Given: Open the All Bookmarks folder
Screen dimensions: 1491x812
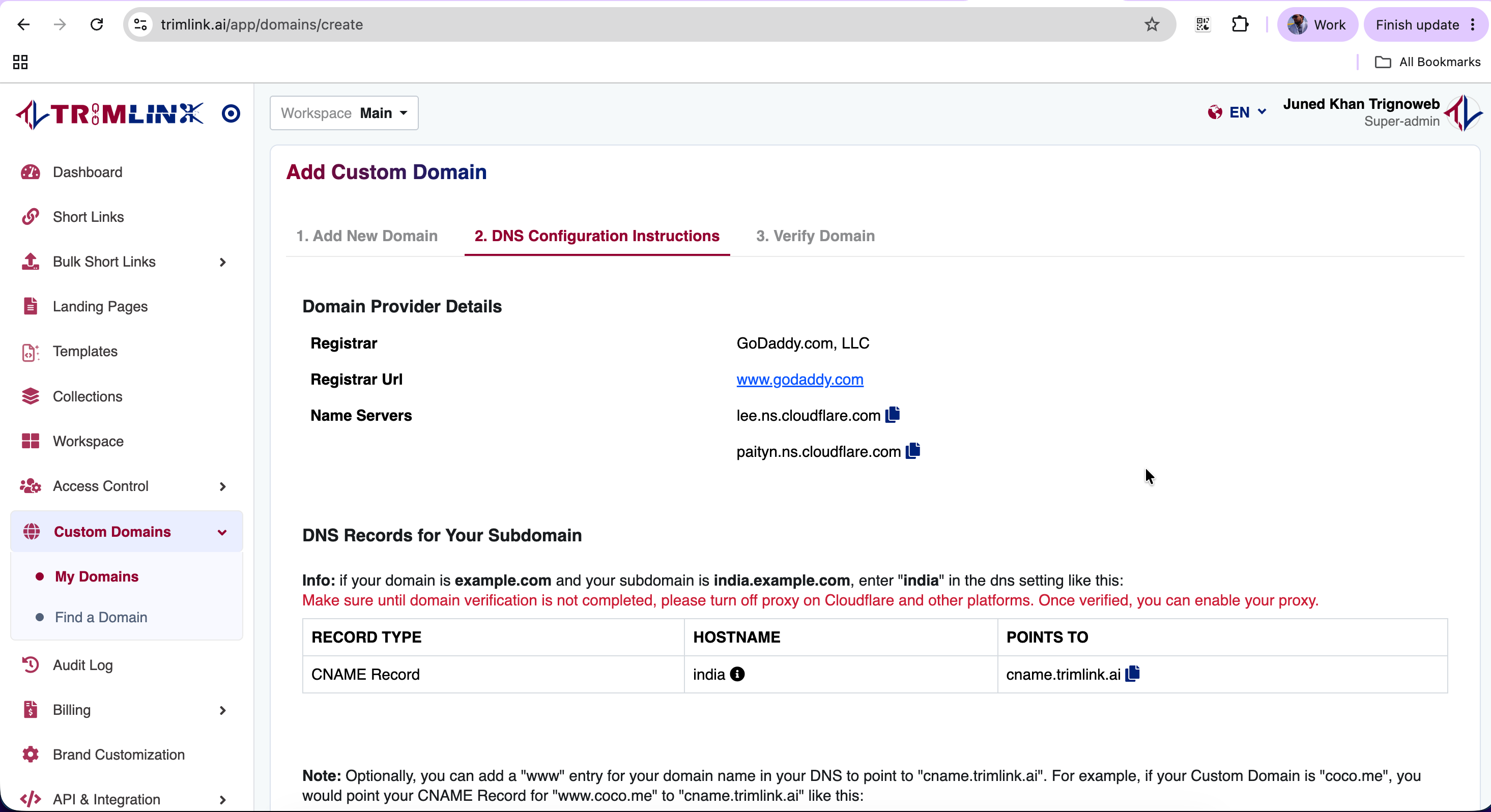Looking at the screenshot, I should click(x=1427, y=62).
